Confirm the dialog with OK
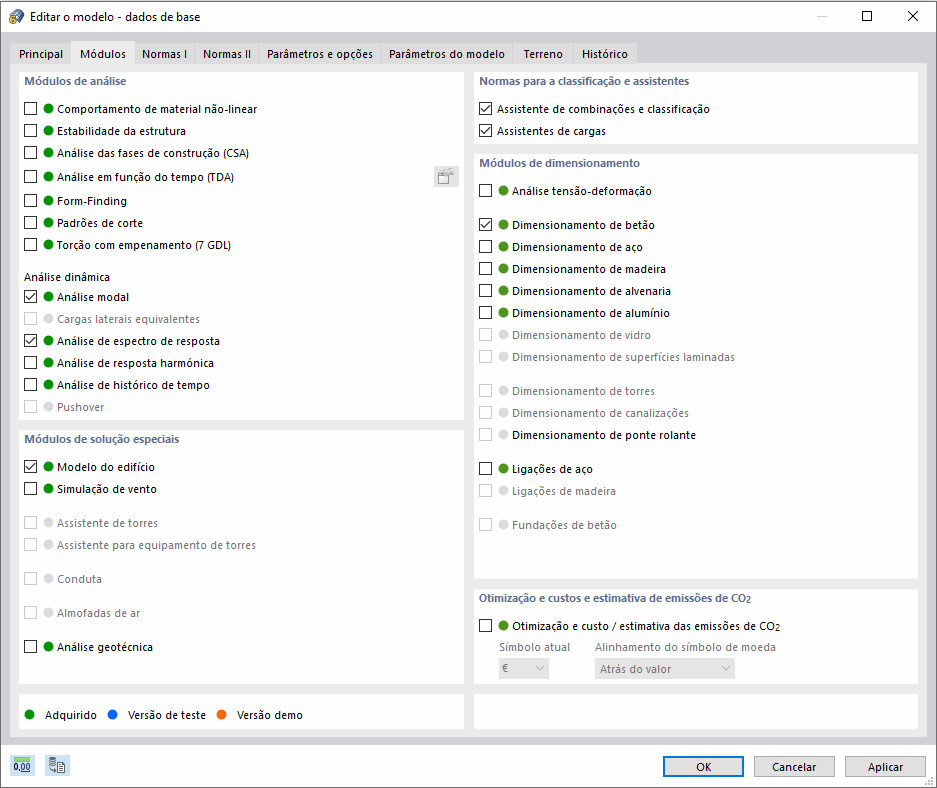 point(703,766)
